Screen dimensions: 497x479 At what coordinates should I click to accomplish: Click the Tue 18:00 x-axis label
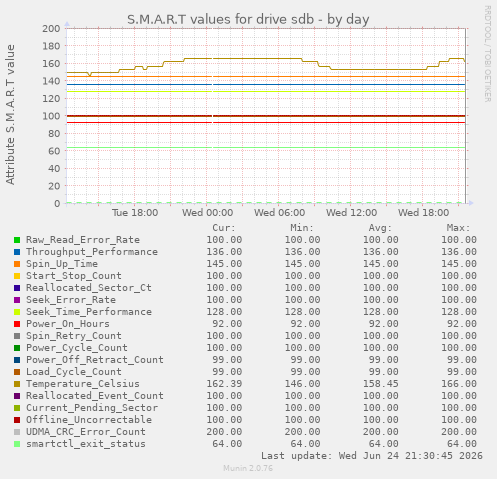point(135,213)
